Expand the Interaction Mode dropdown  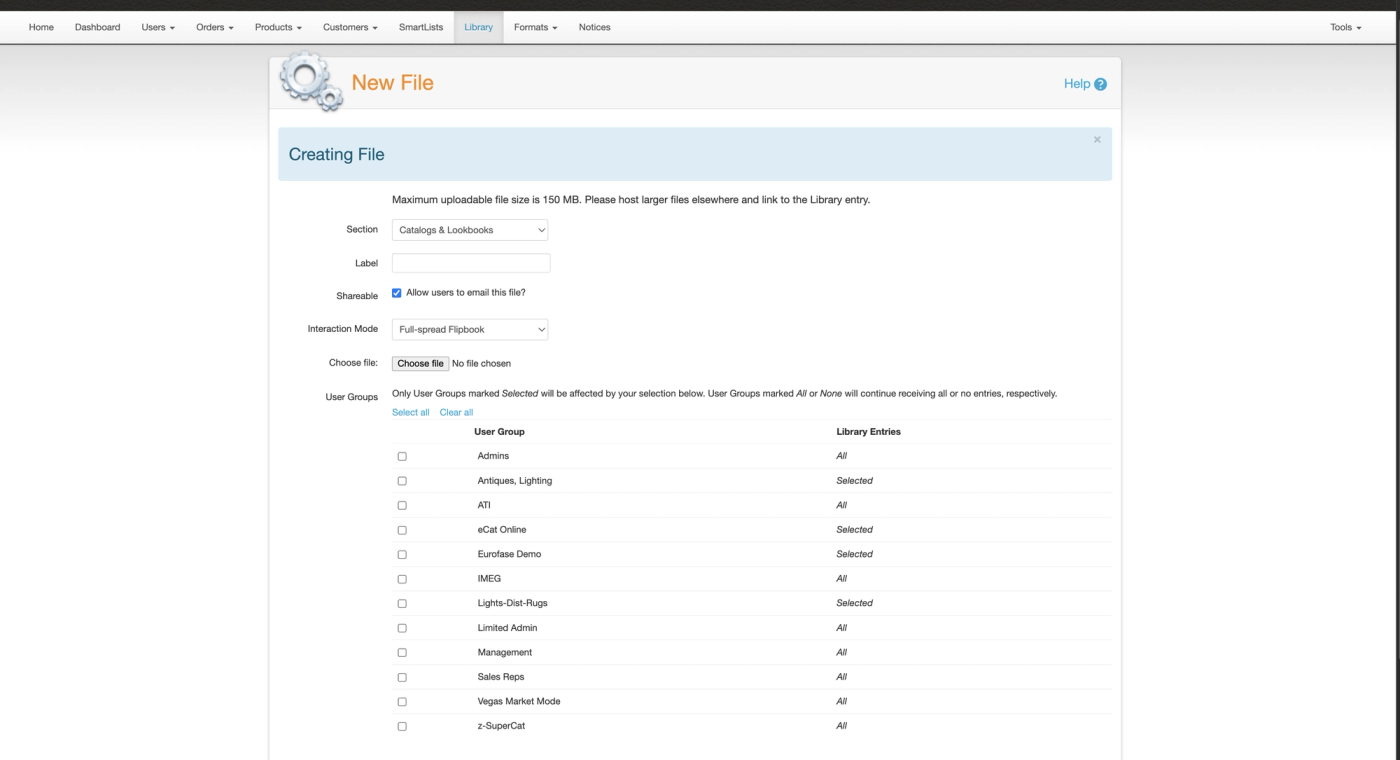tap(470, 329)
